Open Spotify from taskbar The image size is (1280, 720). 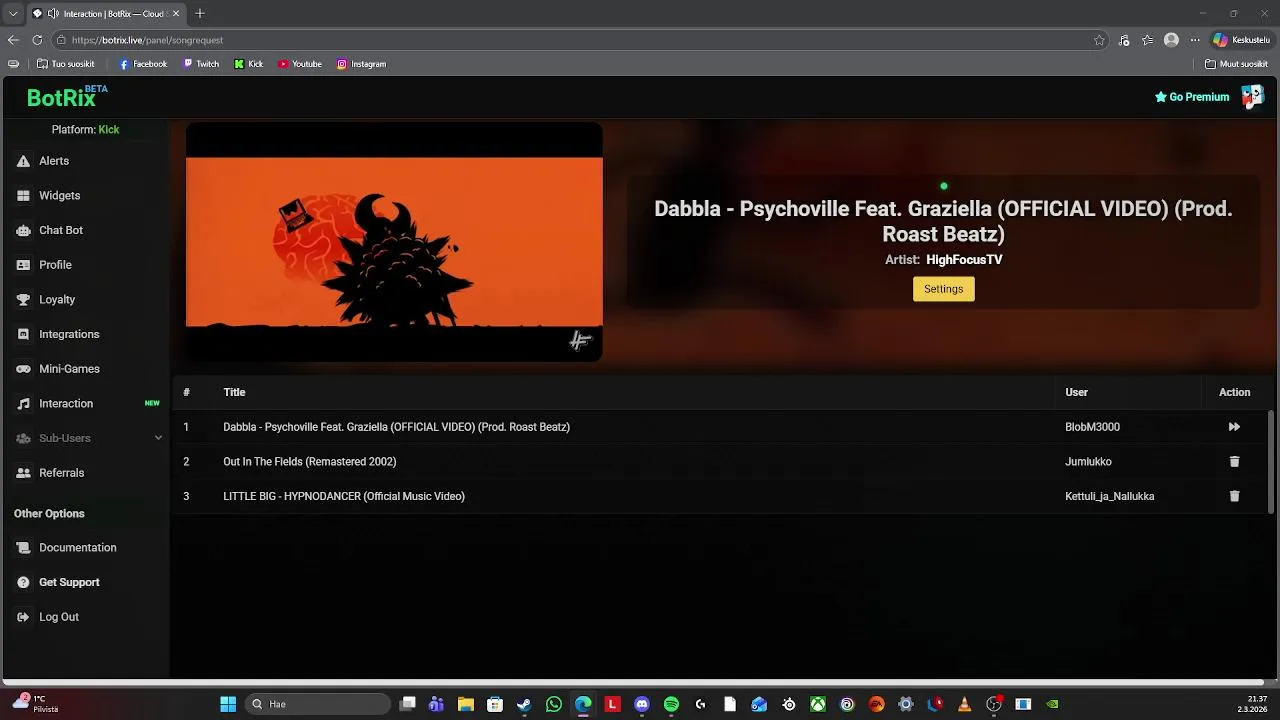pyautogui.click(x=671, y=704)
